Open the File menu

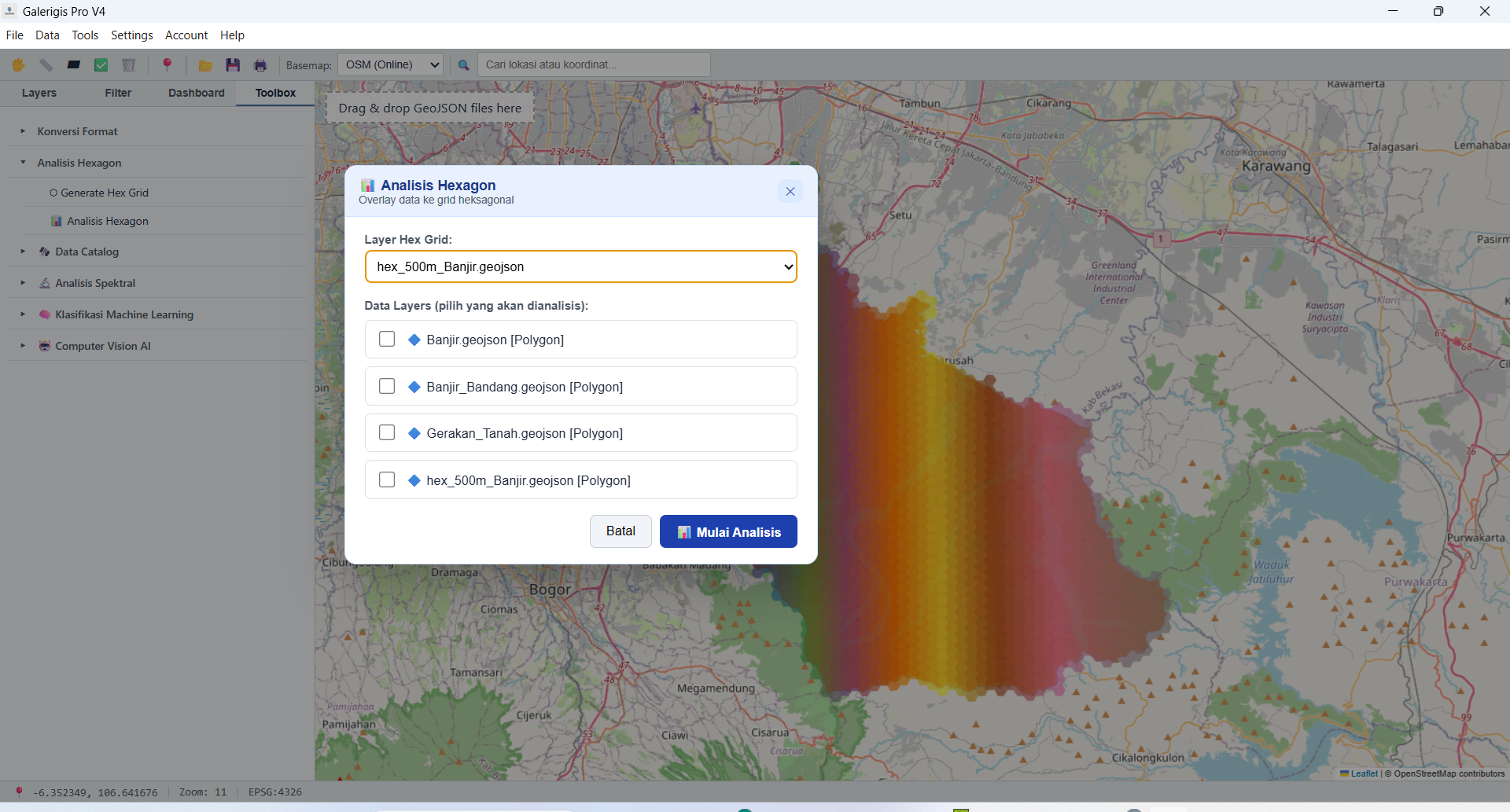click(x=15, y=35)
